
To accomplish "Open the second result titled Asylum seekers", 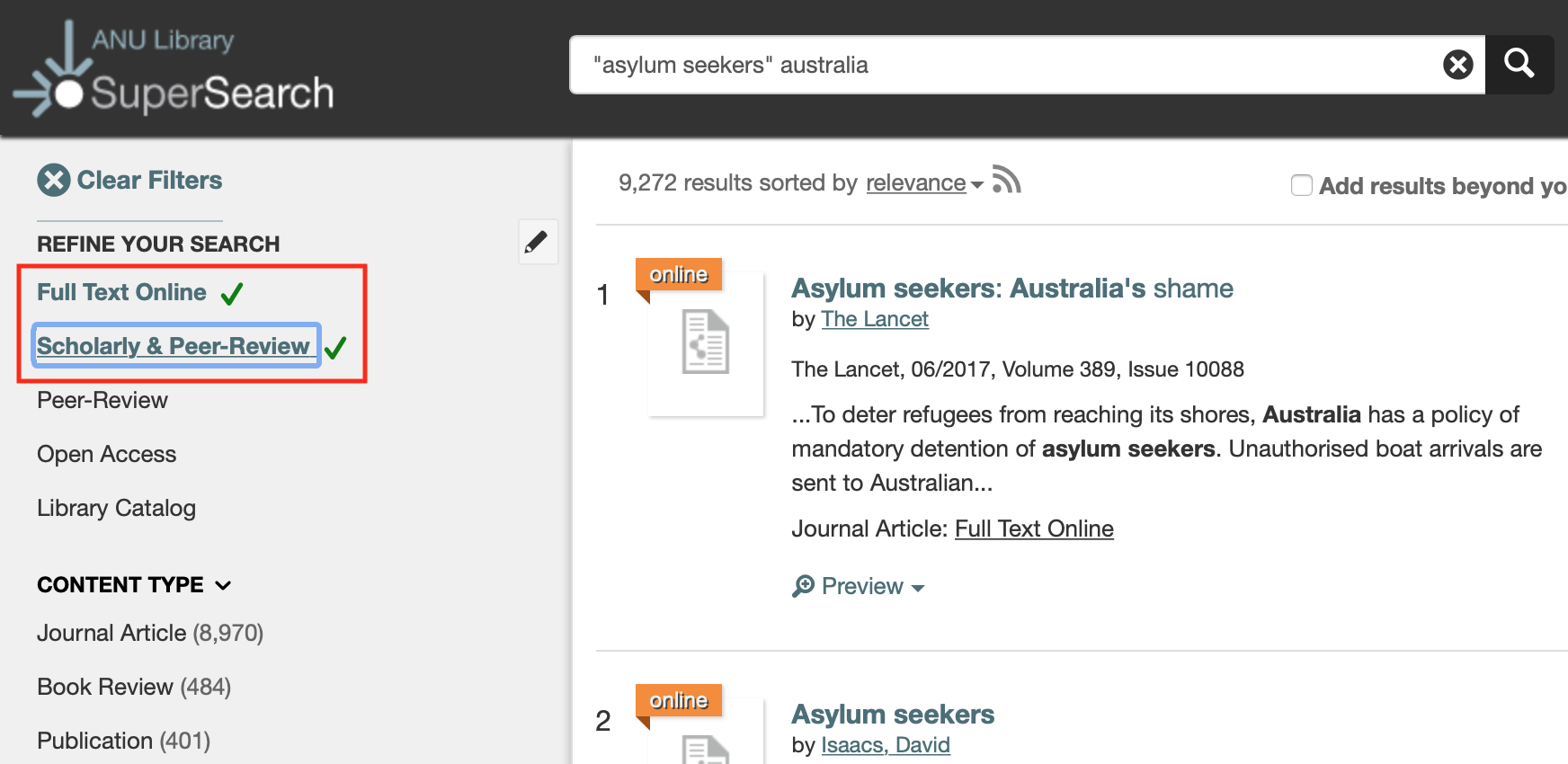I will (x=893, y=715).
